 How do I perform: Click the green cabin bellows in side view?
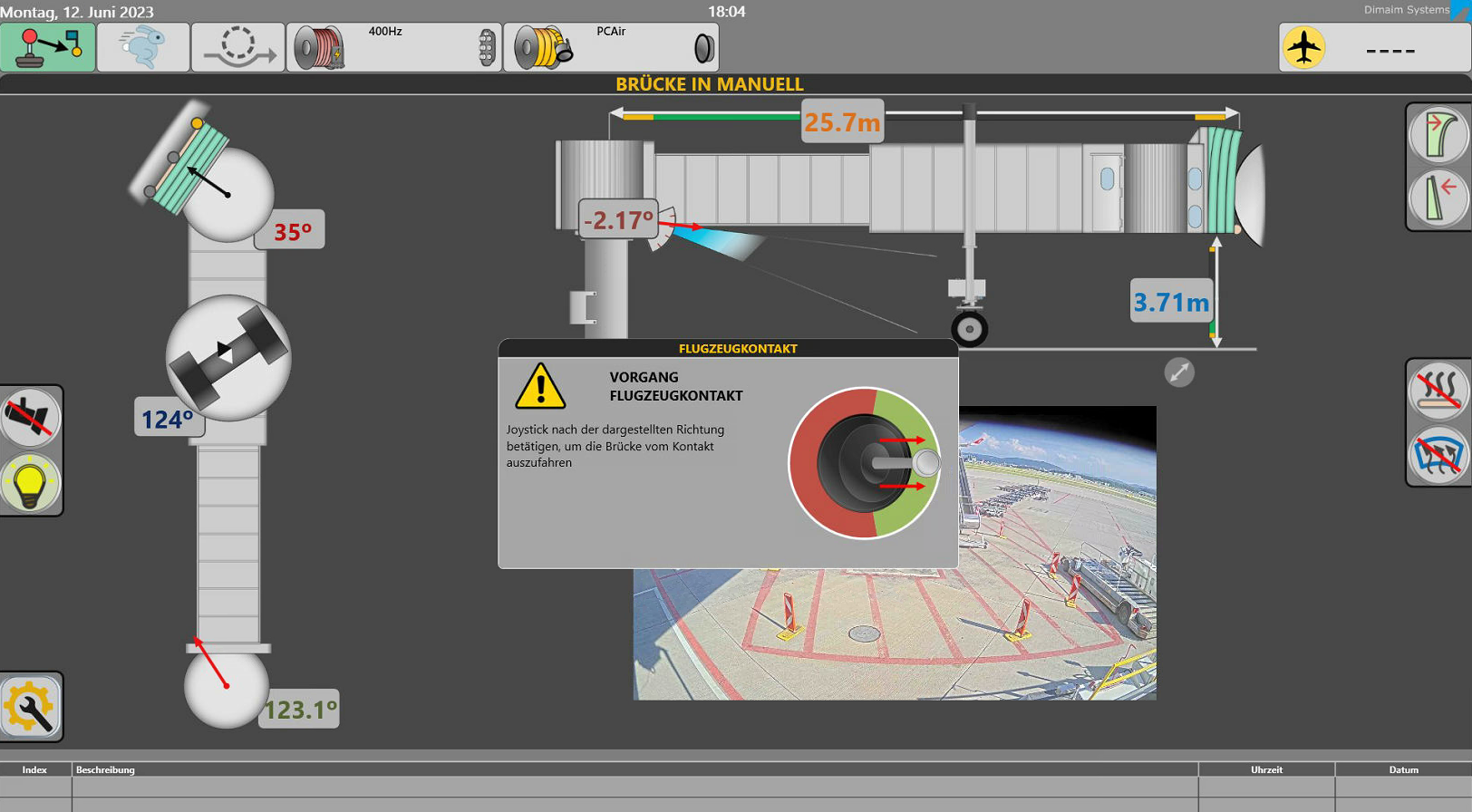click(1222, 179)
